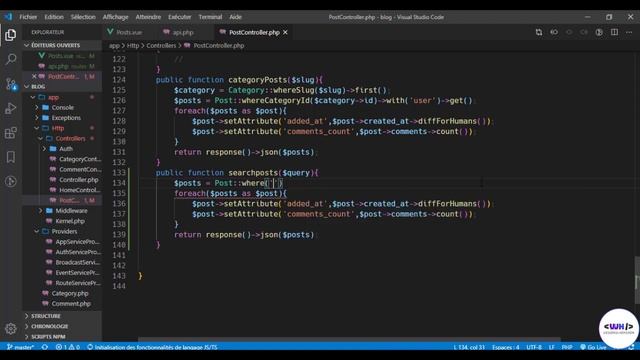
Task: Click the Espaces: 4 indentation indicator
Action: click(506, 347)
